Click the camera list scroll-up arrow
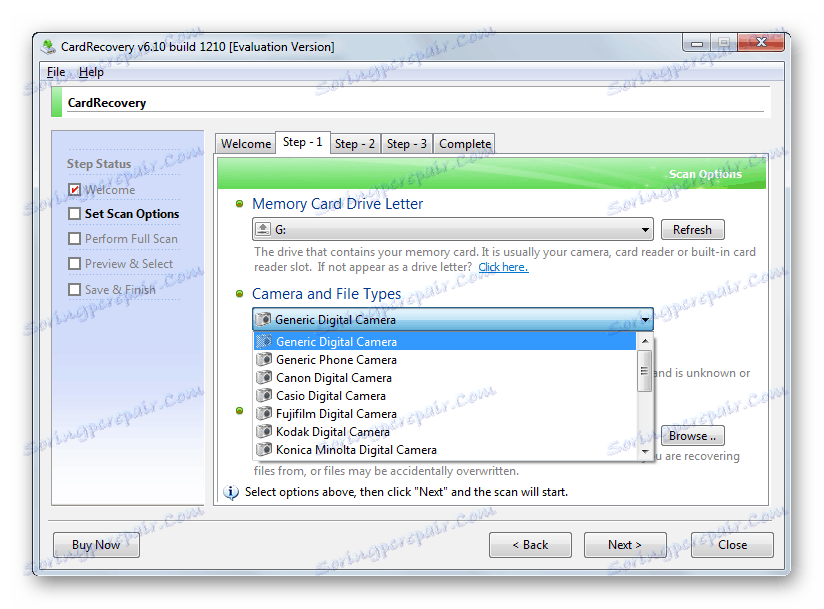The width and height of the screenshot is (824, 609). pyautogui.click(x=645, y=341)
